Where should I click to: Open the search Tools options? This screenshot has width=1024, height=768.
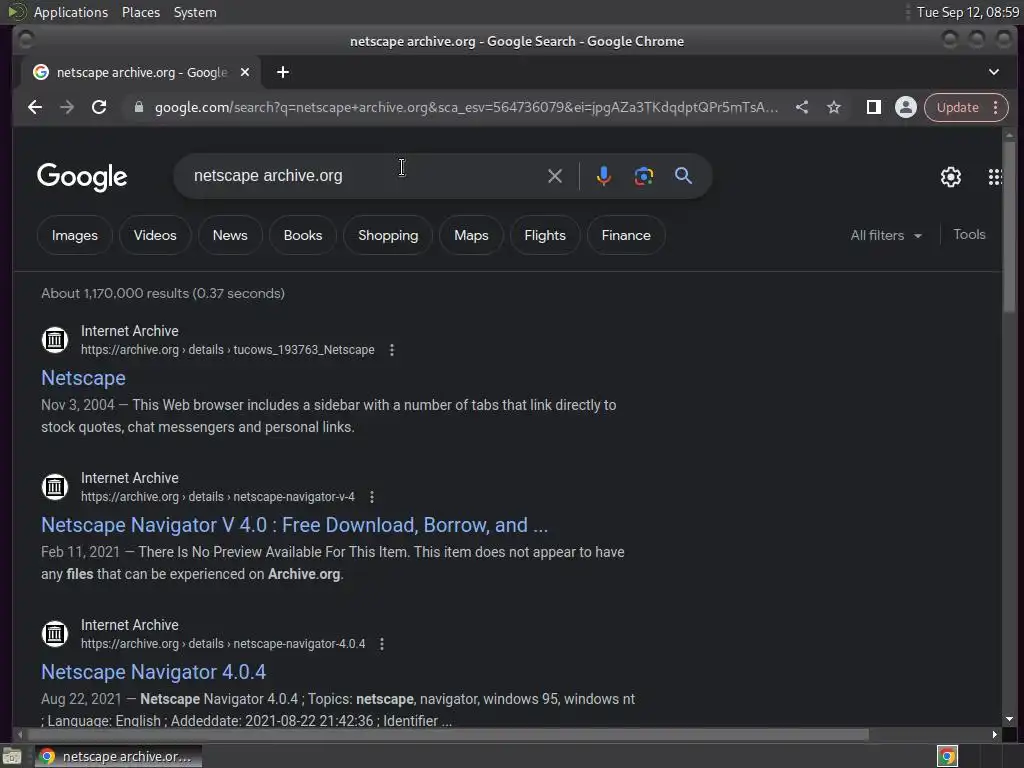(969, 234)
